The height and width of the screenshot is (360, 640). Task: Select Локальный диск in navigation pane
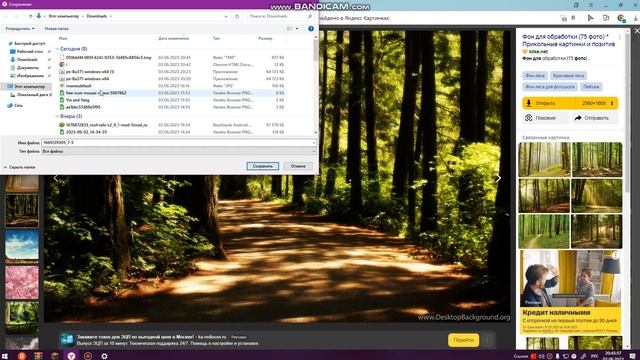tap(31, 95)
